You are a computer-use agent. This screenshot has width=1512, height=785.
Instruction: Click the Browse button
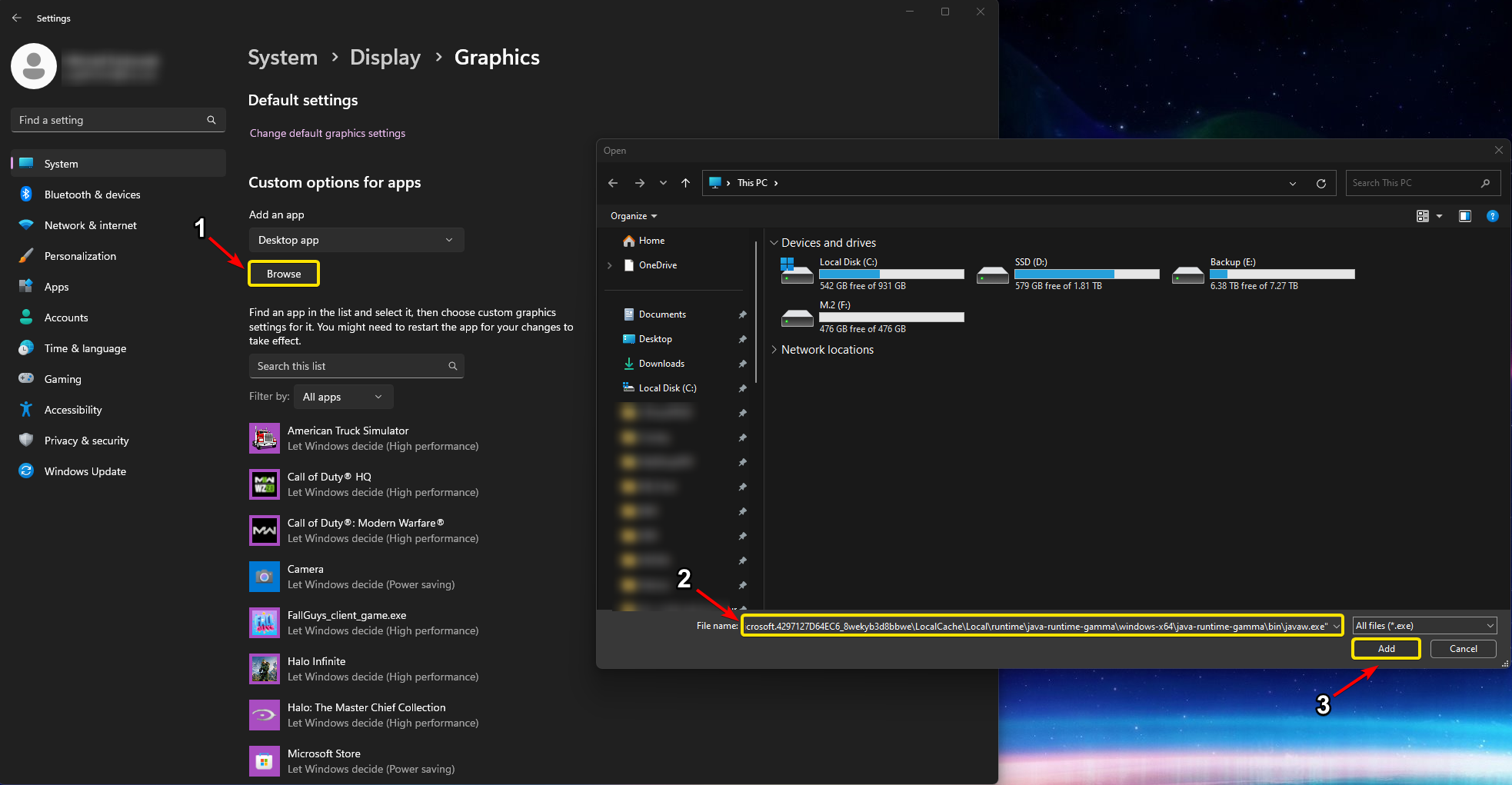pos(284,274)
